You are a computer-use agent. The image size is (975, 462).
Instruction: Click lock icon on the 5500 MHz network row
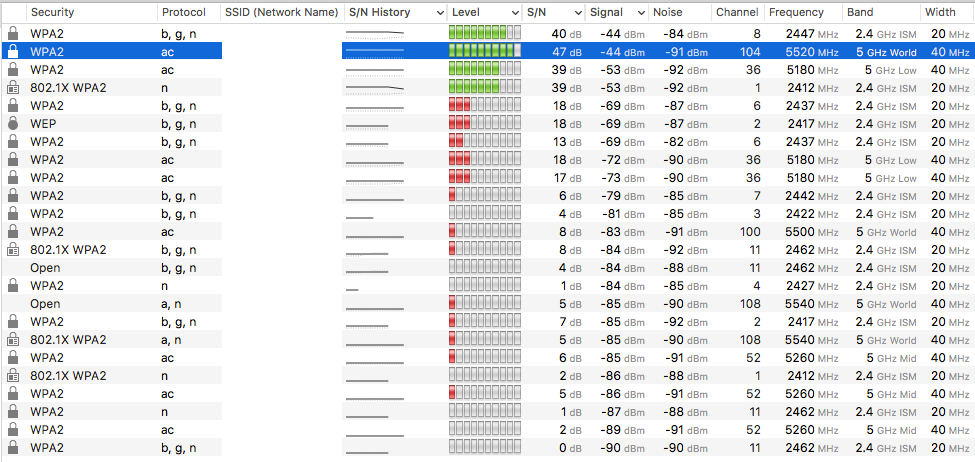click(12, 232)
